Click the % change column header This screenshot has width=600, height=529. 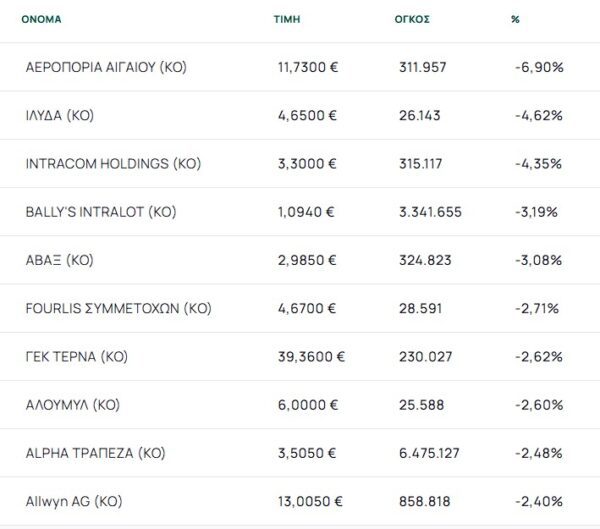[x=514, y=20]
